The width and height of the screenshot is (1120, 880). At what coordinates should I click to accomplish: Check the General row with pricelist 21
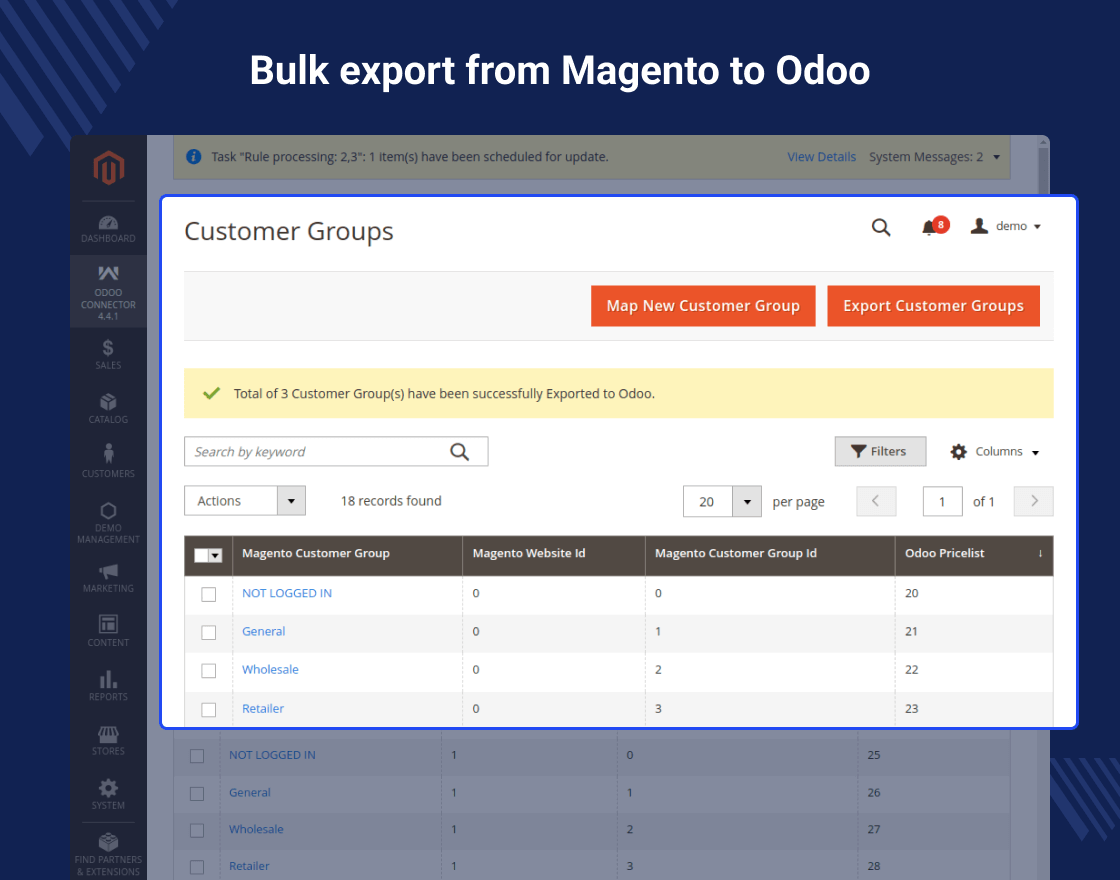[209, 632]
